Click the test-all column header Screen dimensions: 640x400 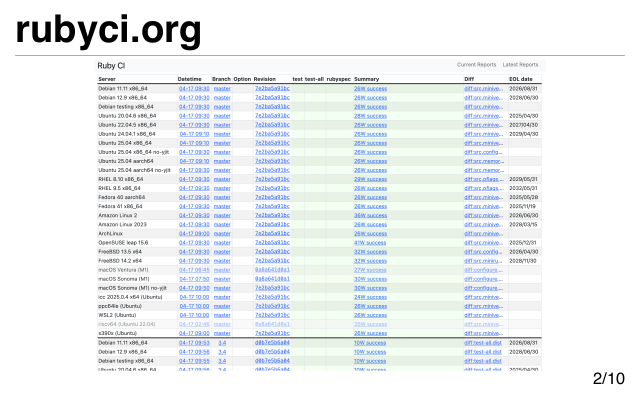(x=314, y=79)
